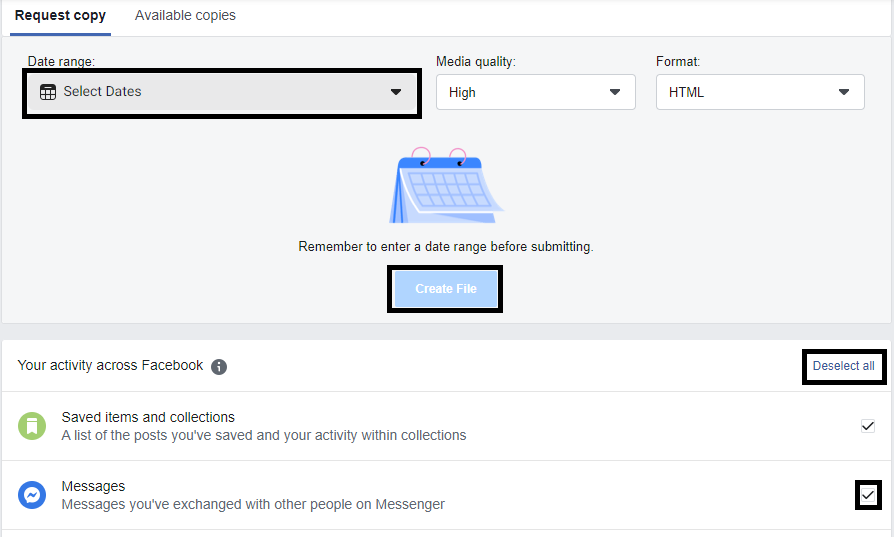This screenshot has width=894, height=537.
Task: Click the Deselect all link
Action: click(843, 366)
